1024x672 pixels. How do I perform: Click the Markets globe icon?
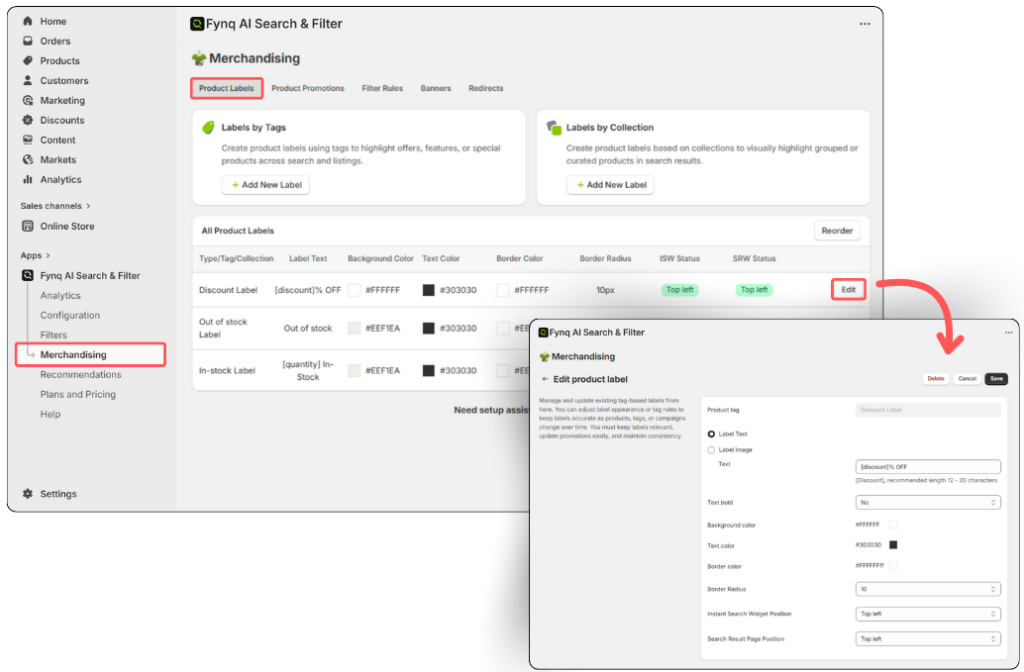27,159
